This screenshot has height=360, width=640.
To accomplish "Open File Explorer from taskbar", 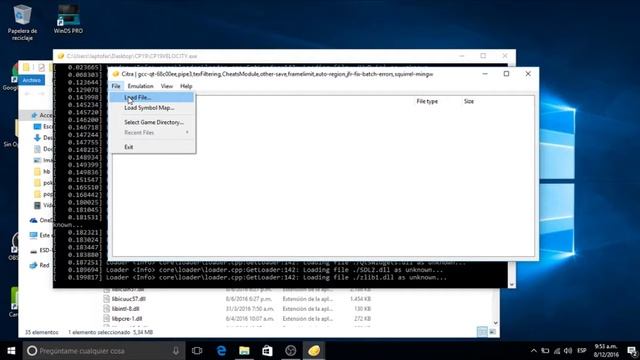I will 244,351.
